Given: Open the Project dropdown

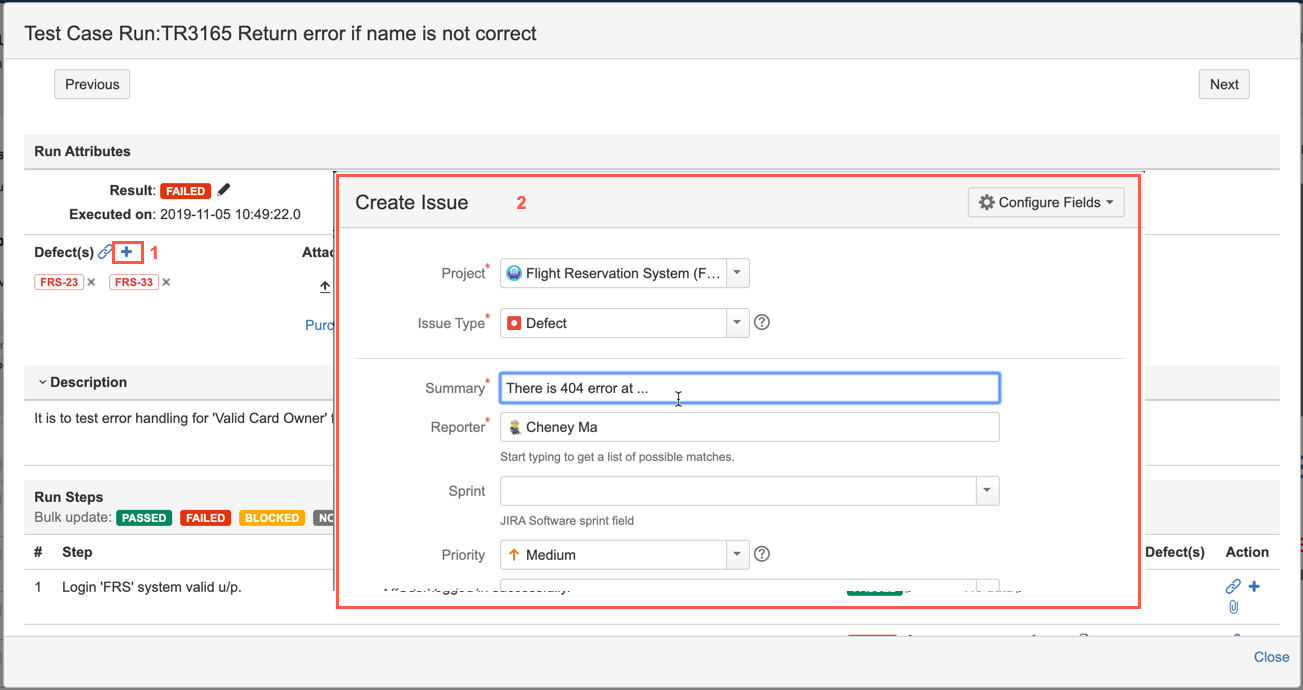Looking at the screenshot, I should pyautogui.click(x=737, y=273).
